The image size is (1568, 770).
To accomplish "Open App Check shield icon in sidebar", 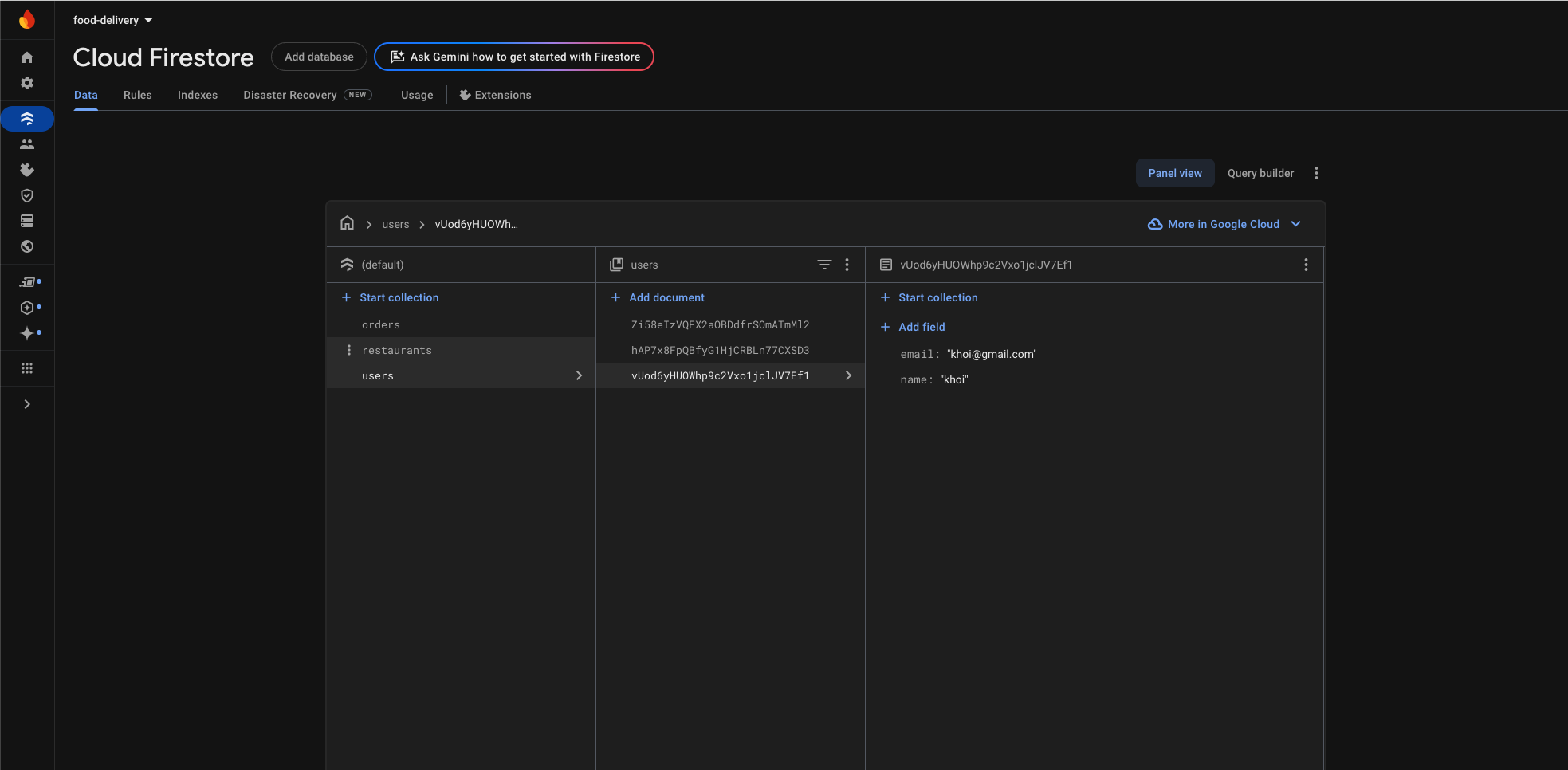I will click(x=27, y=195).
